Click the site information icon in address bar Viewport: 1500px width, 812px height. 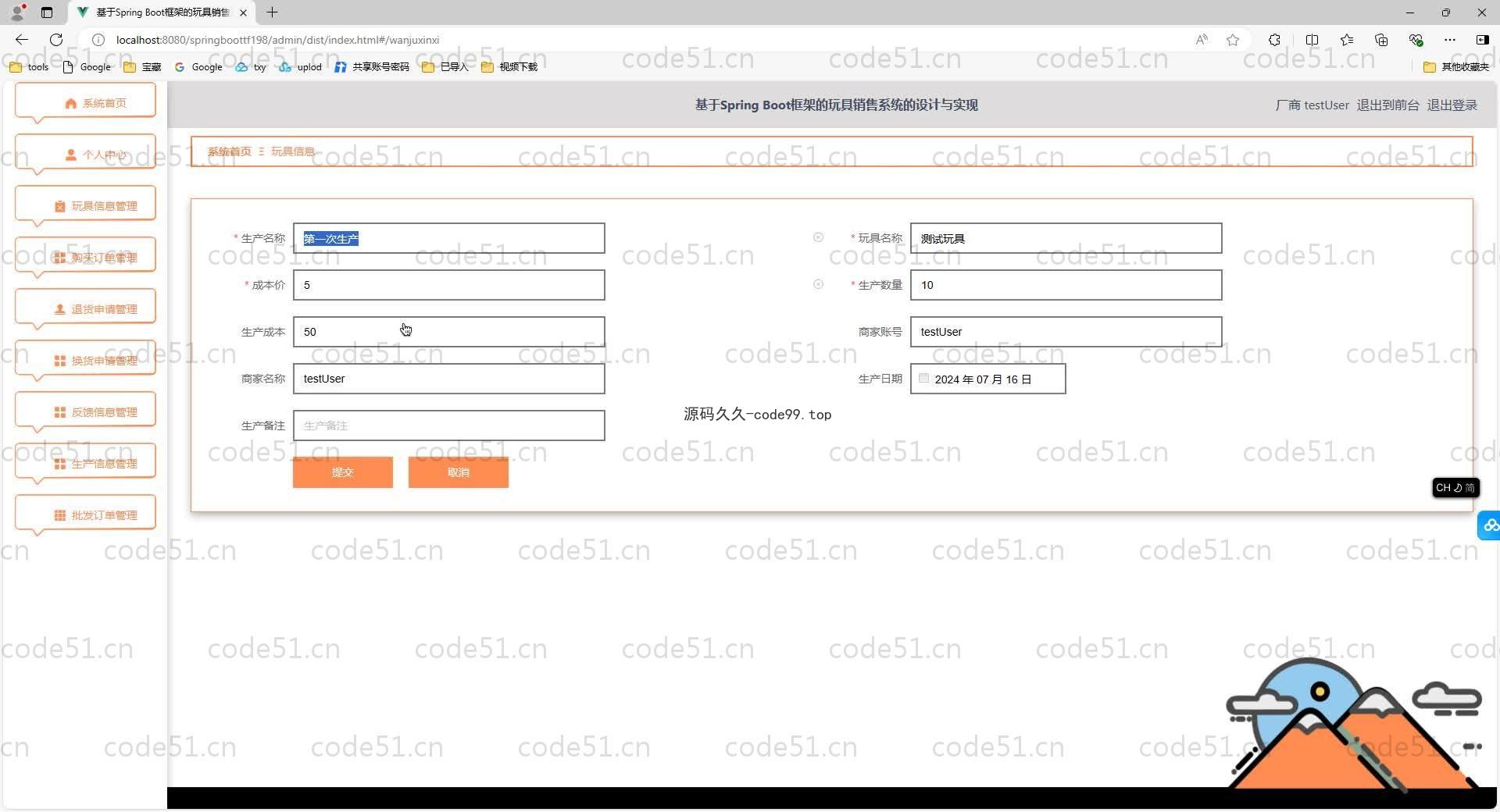98,40
